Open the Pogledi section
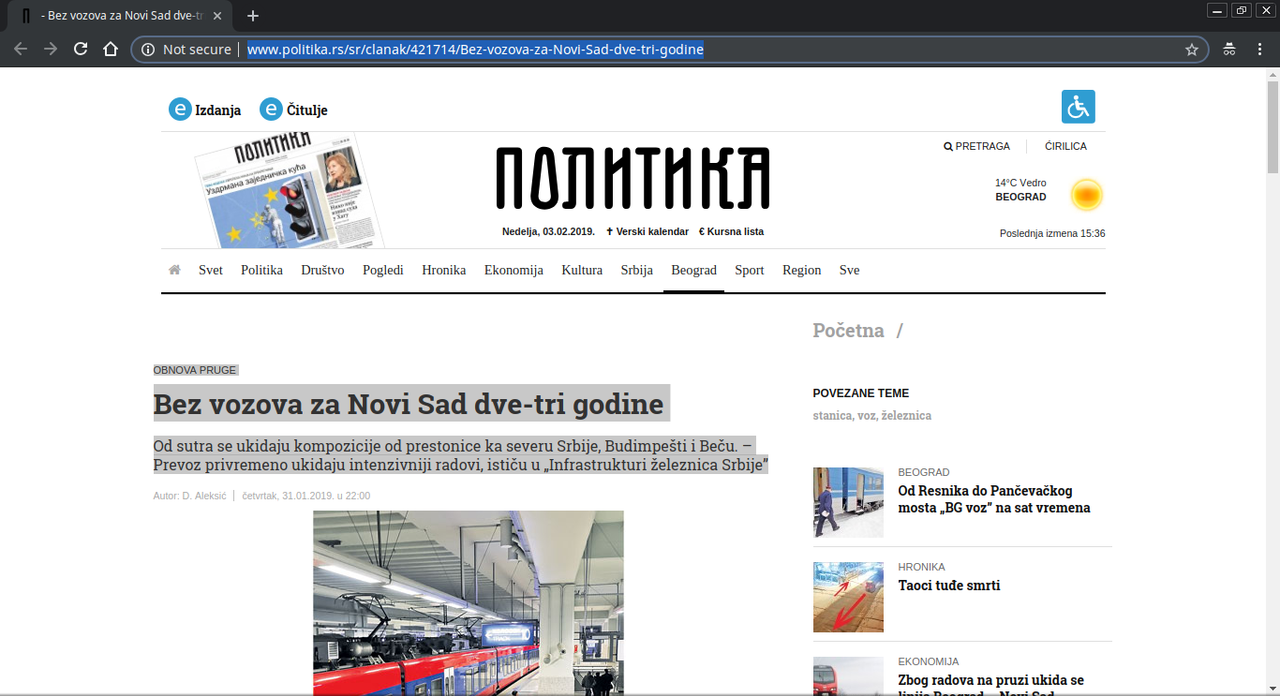 [383, 270]
